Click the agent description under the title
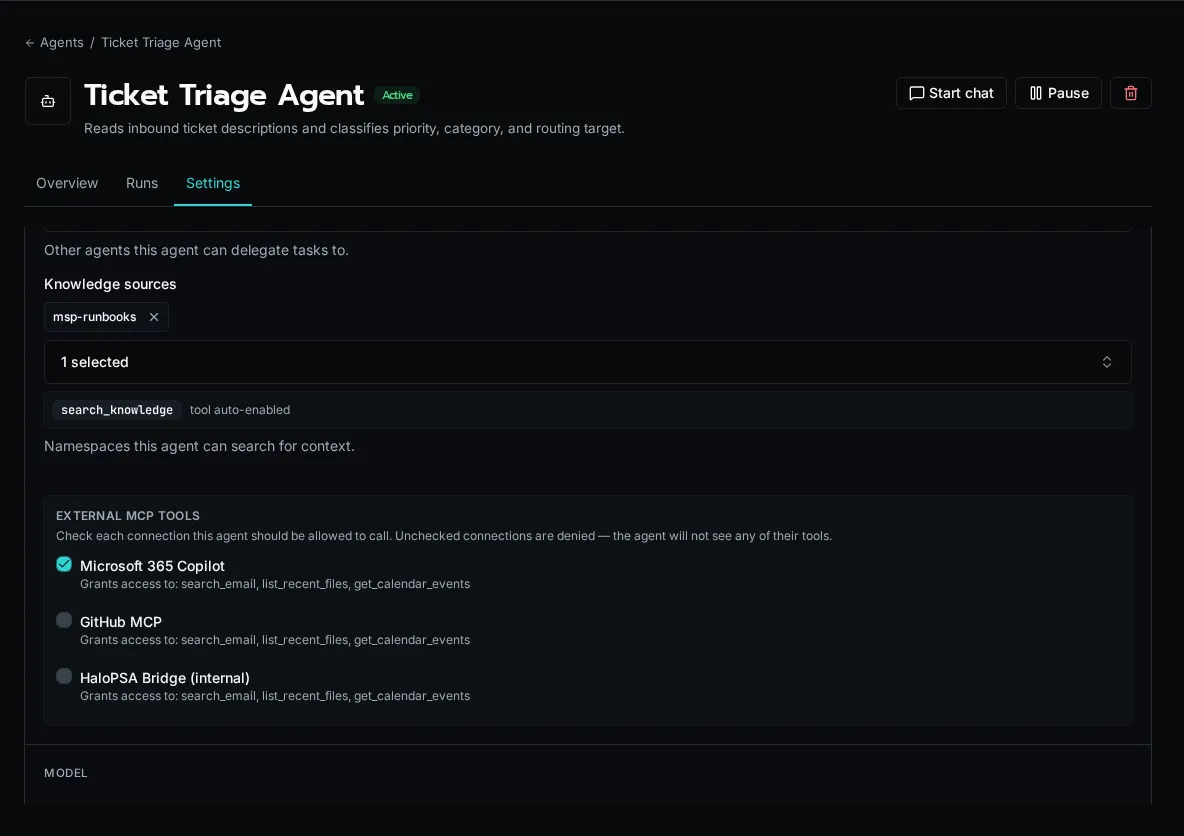The height and width of the screenshot is (836, 1184). pyautogui.click(x=354, y=128)
